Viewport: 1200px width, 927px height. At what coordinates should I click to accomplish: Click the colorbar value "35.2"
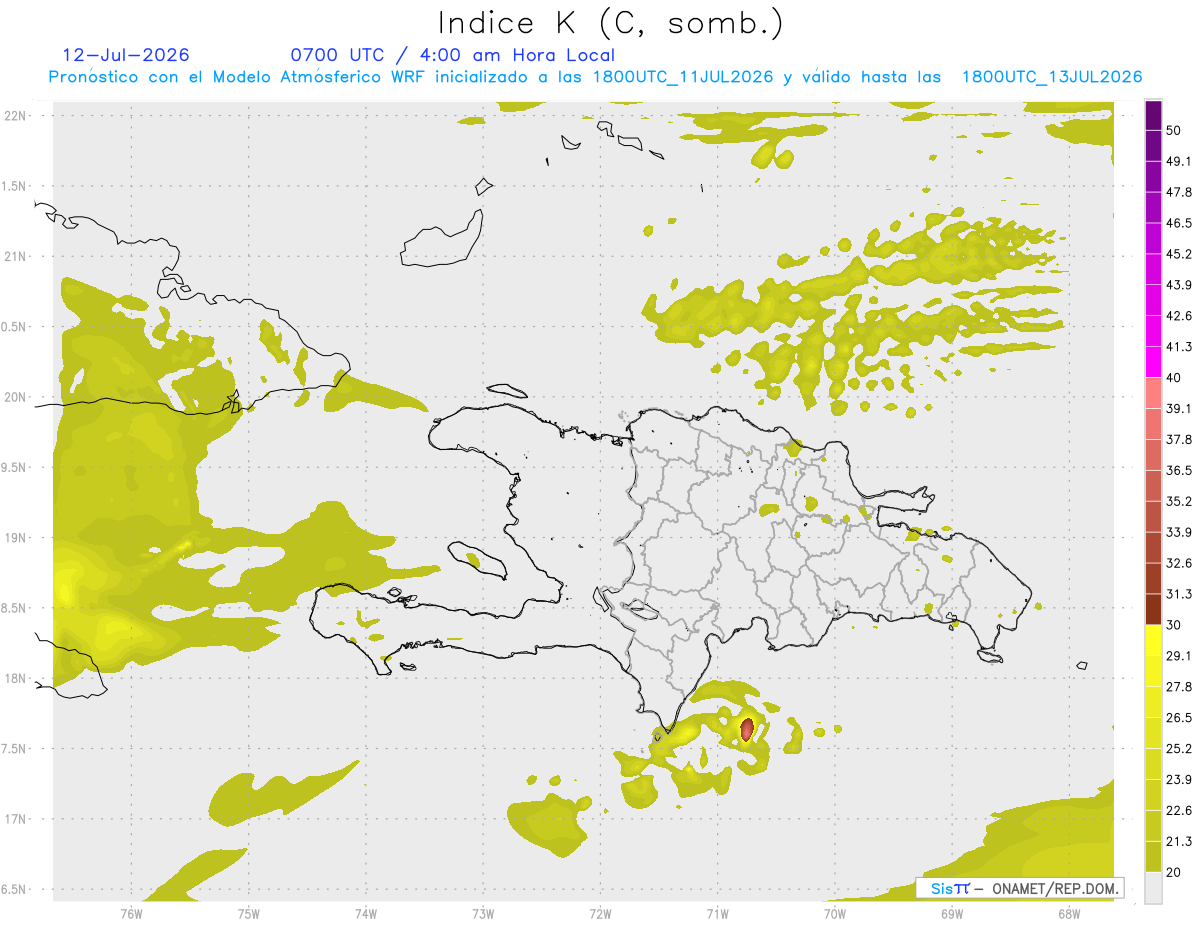[x=1179, y=501]
